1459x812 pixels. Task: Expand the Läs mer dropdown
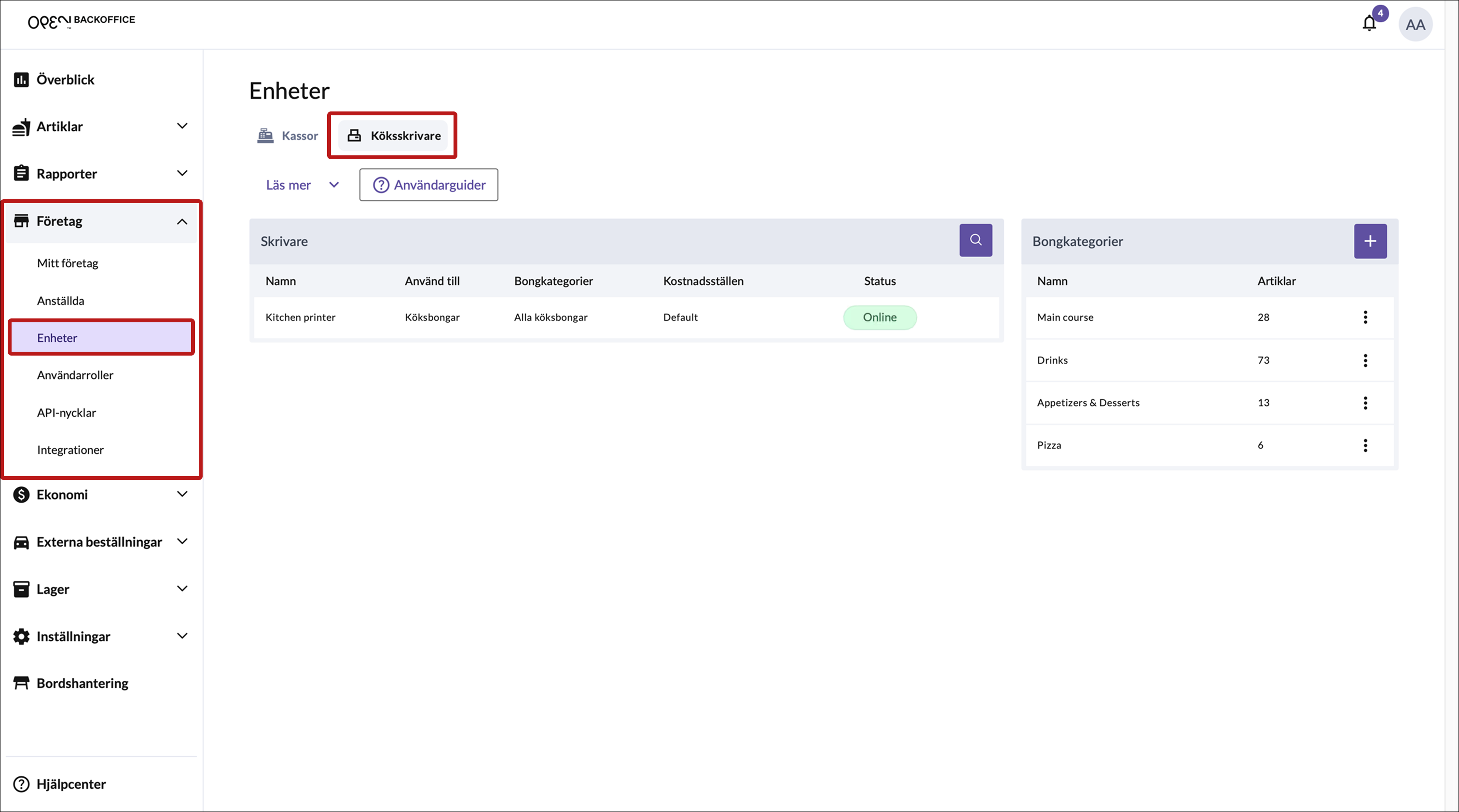pyautogui.click(x=303, y=185)
